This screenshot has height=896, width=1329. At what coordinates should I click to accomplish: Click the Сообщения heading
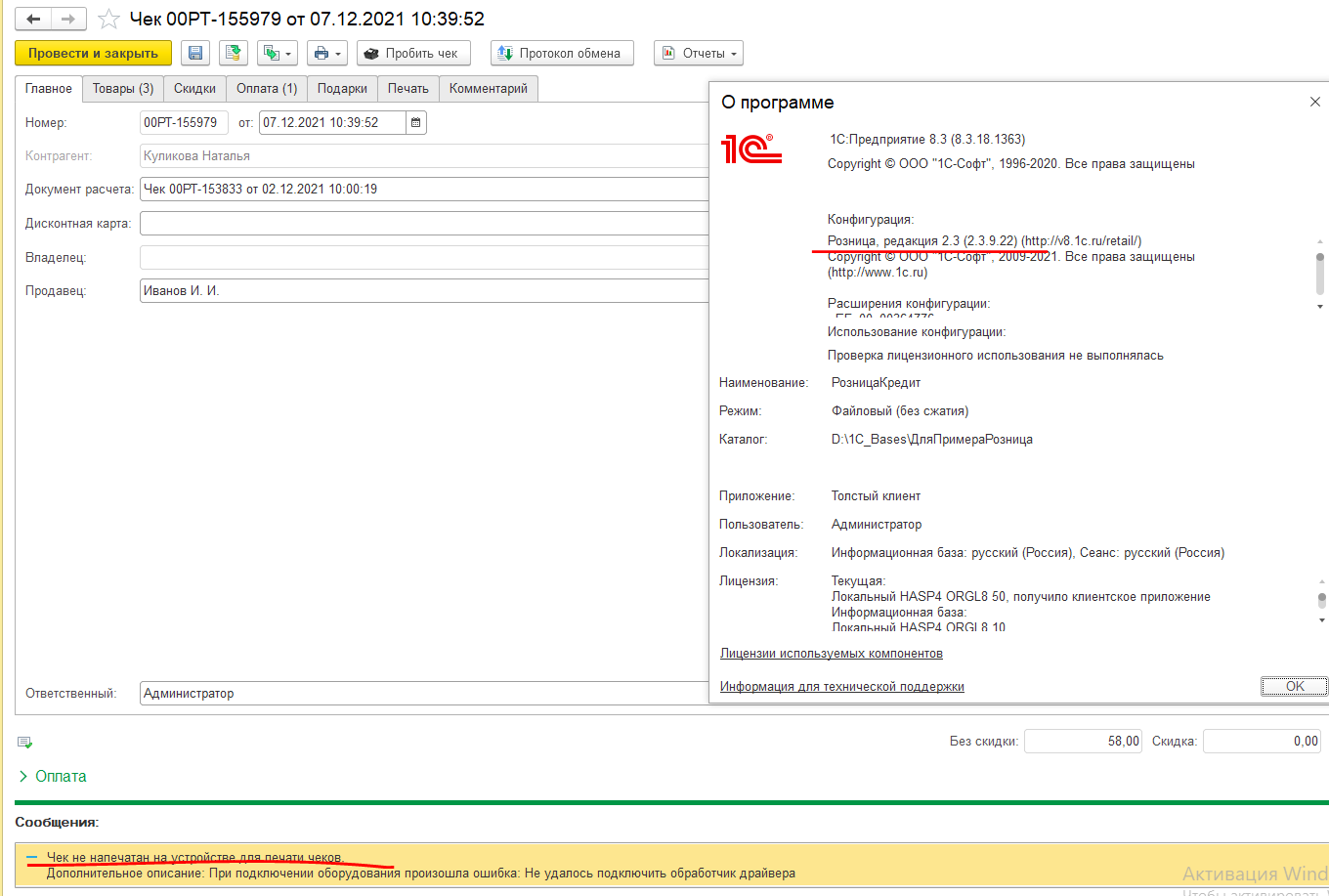pyautogui.click(x=57, y=823)
